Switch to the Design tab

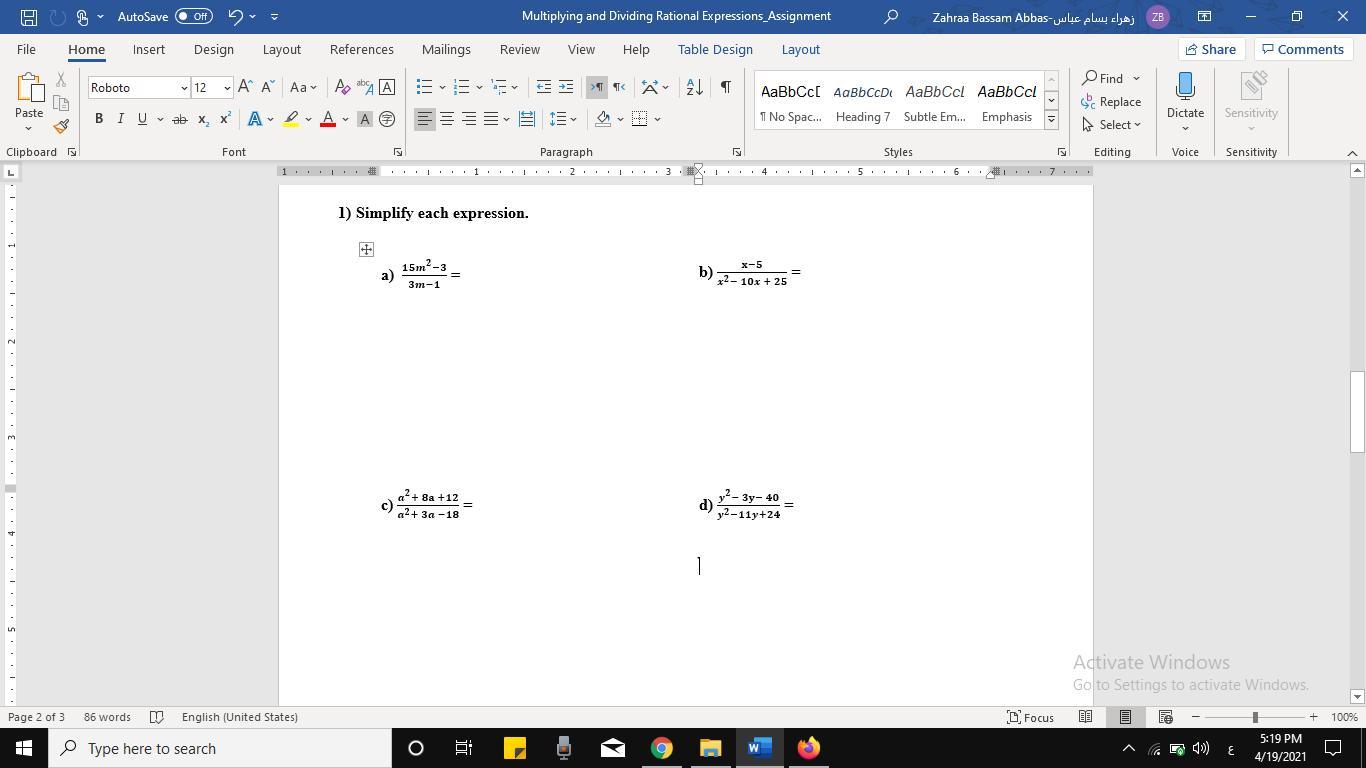[214, 49]
